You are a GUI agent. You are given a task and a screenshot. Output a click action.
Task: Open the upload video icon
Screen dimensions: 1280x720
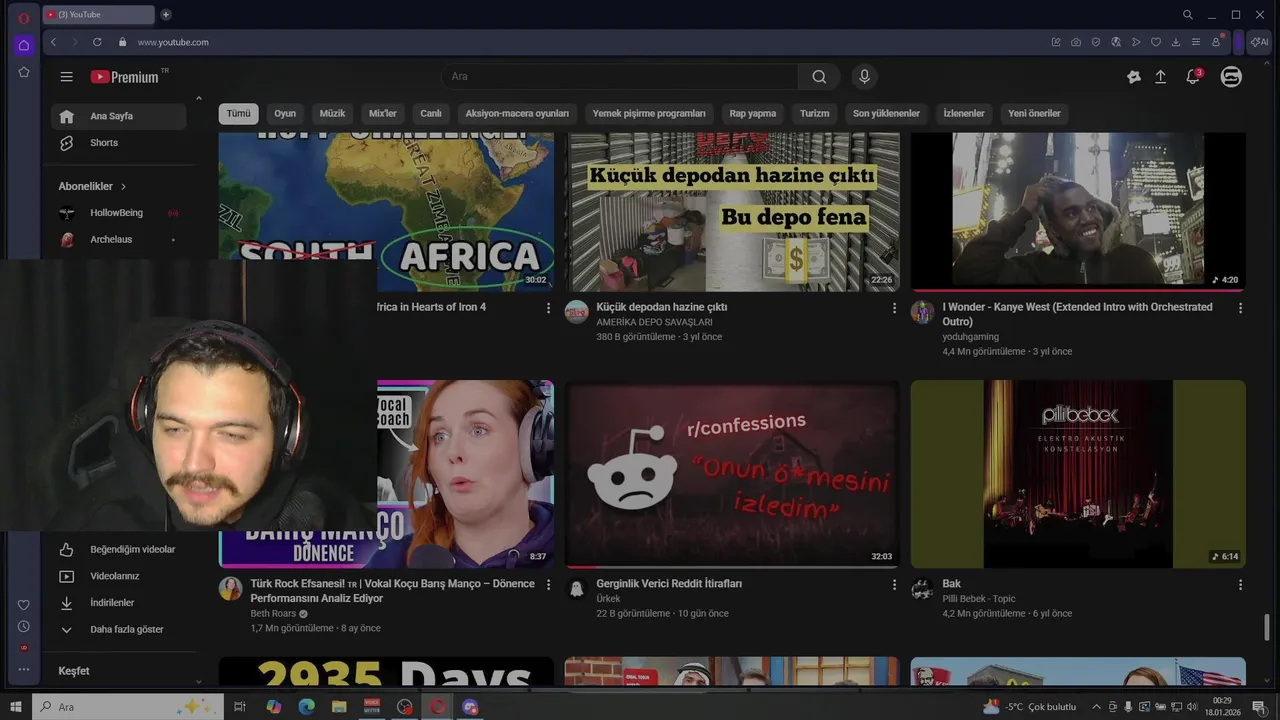[x=1161, y=77]
